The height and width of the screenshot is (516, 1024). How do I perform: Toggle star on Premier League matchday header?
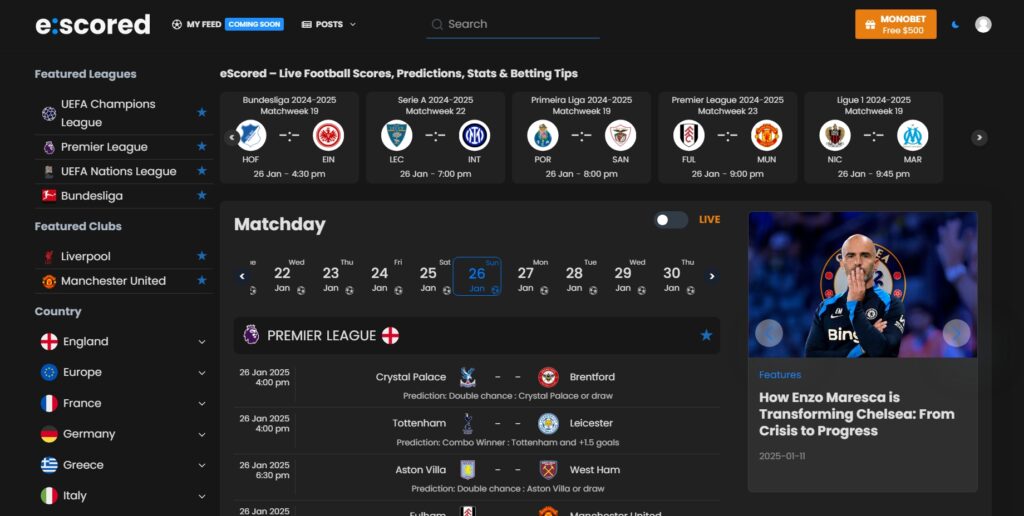pyautogui.click(x=706, y=335)
